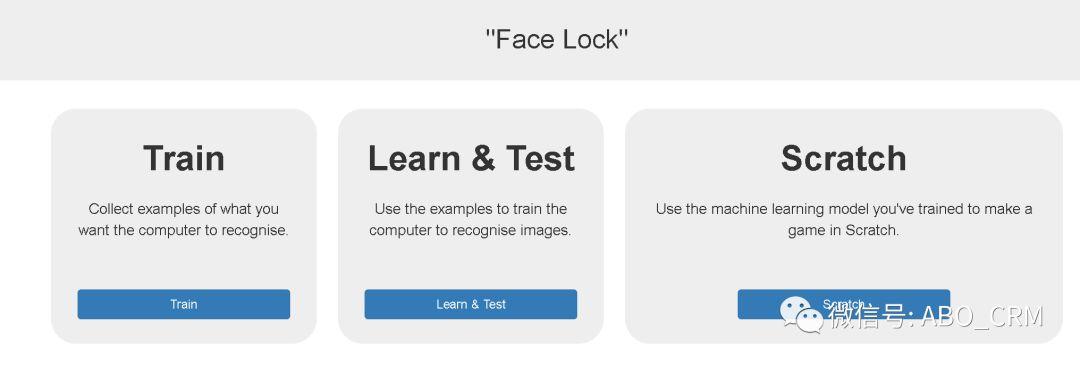Click grey header banner right of title

click(x=854, y=39)
